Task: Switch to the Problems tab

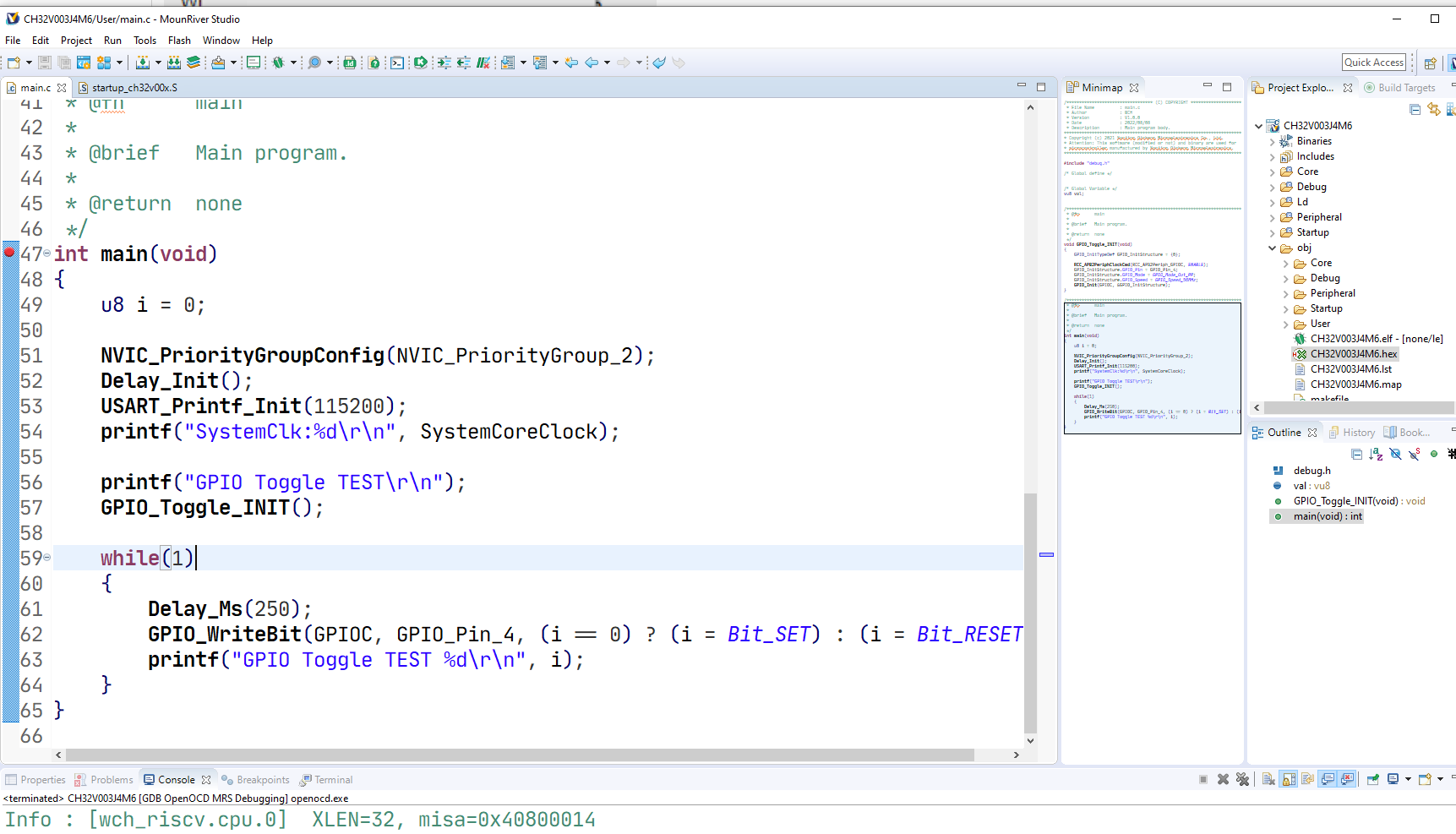Action: pos(104,780)
